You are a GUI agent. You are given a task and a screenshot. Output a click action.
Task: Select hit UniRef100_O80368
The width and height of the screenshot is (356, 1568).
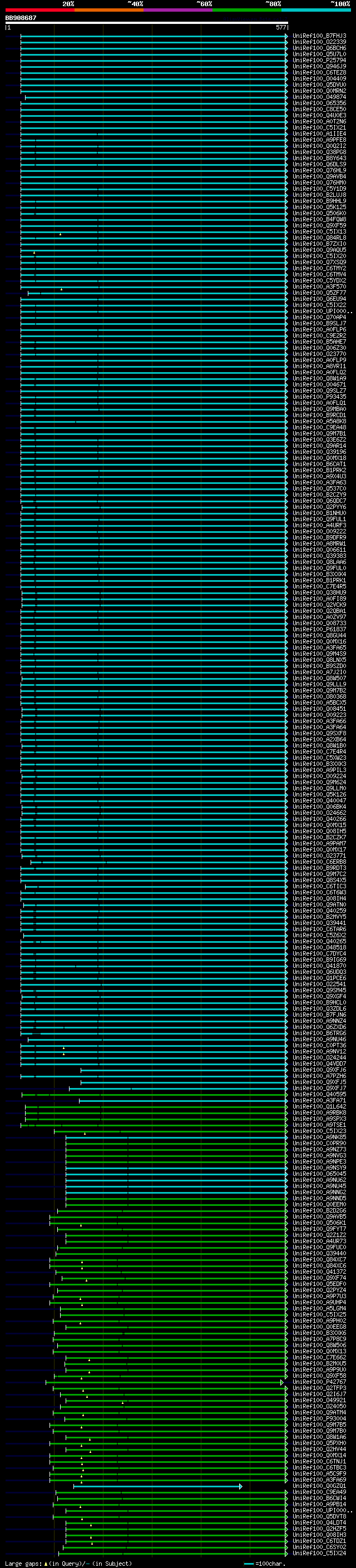point(319,696)
